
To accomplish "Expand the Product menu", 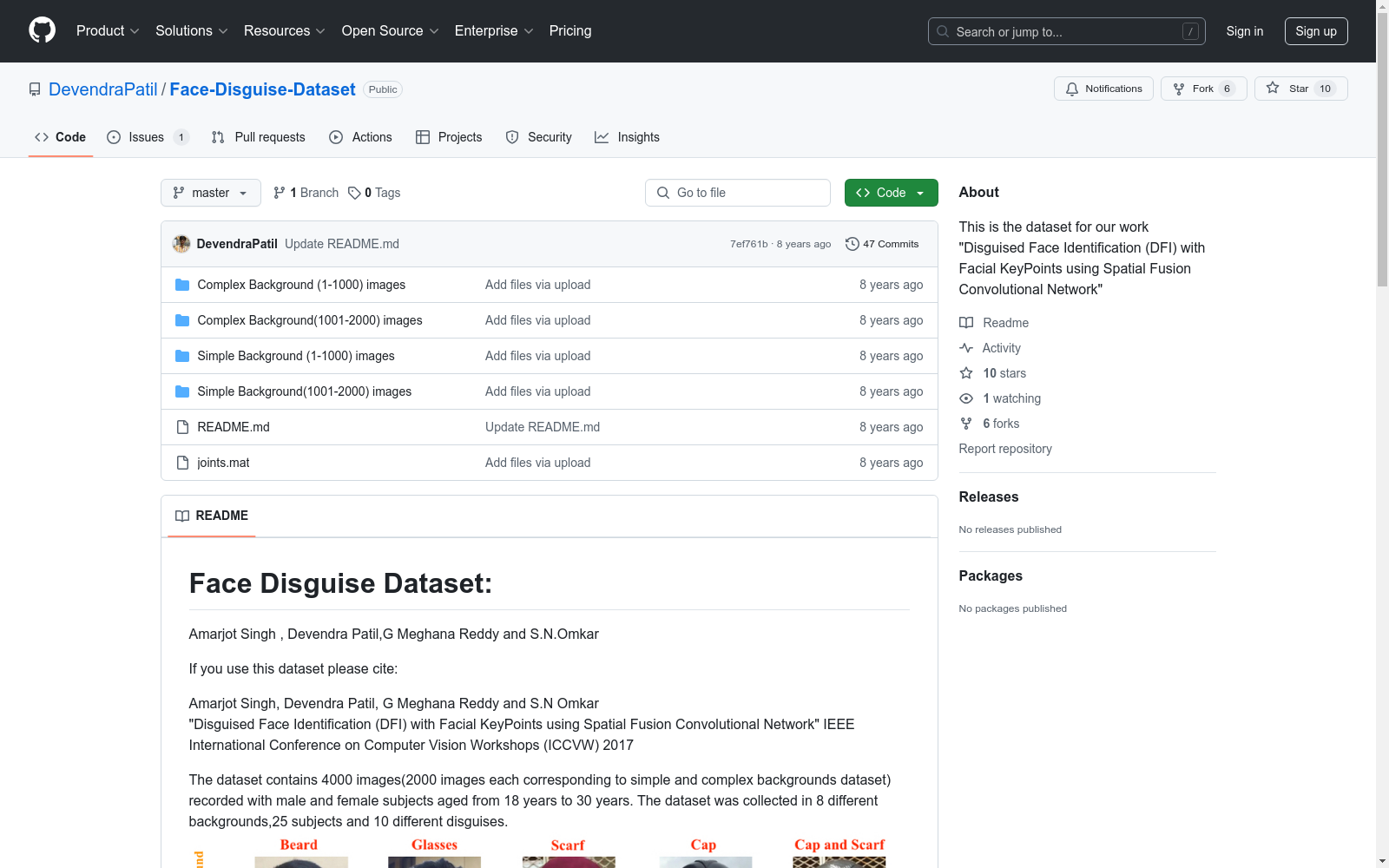I will (x=108, y=30).
